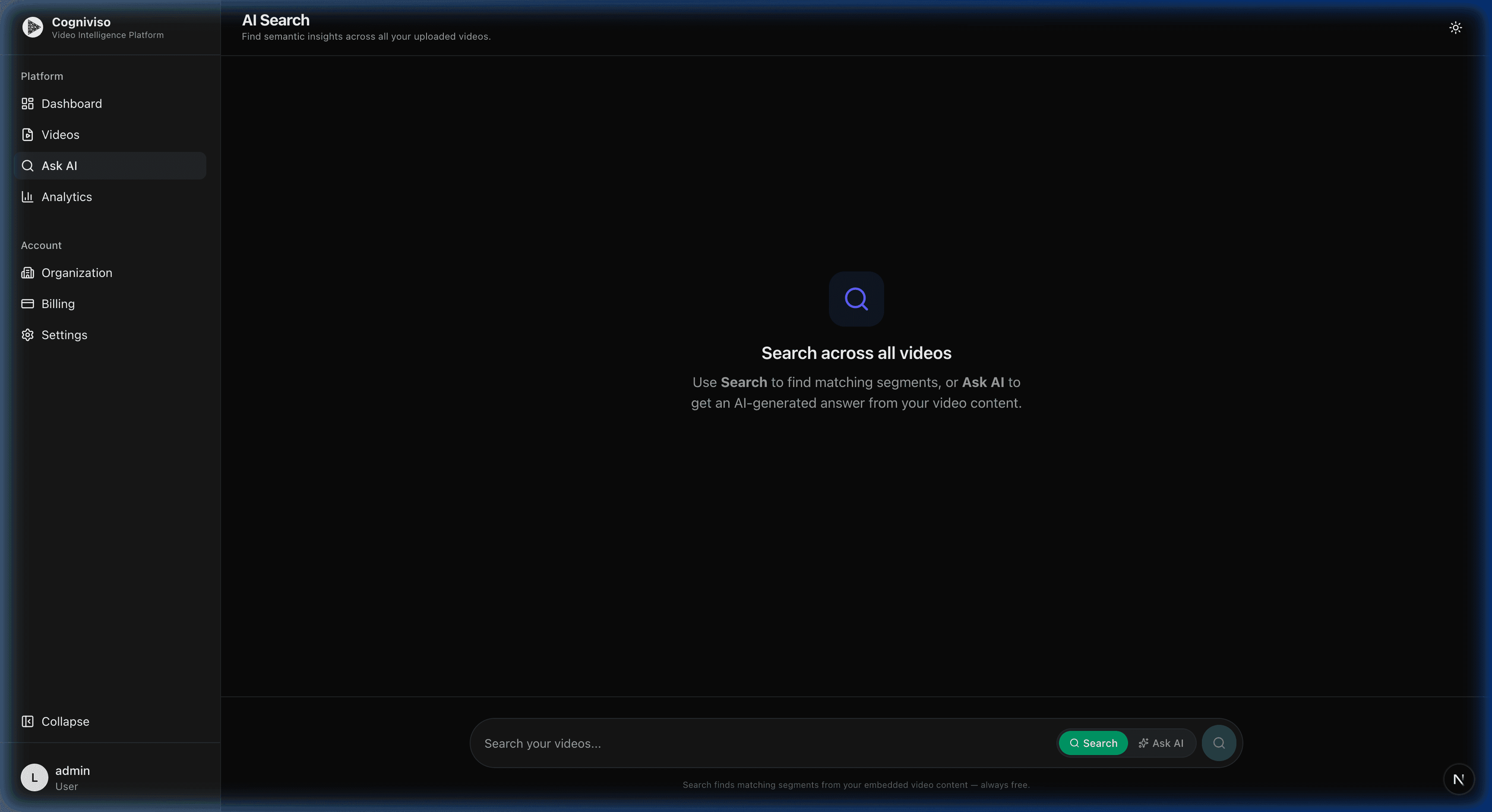Open the Billing credit card icon

click(27, 304)
